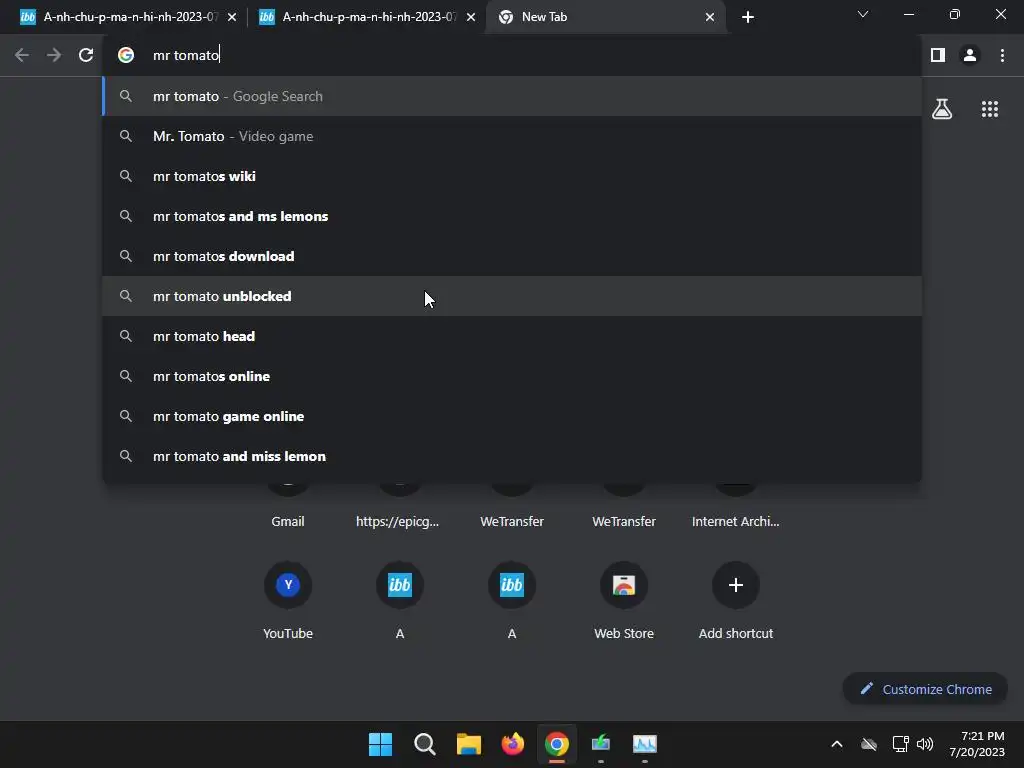Open the Gmail shortcut
This screenshot has width=1024, height=768.
pos(288,521)
